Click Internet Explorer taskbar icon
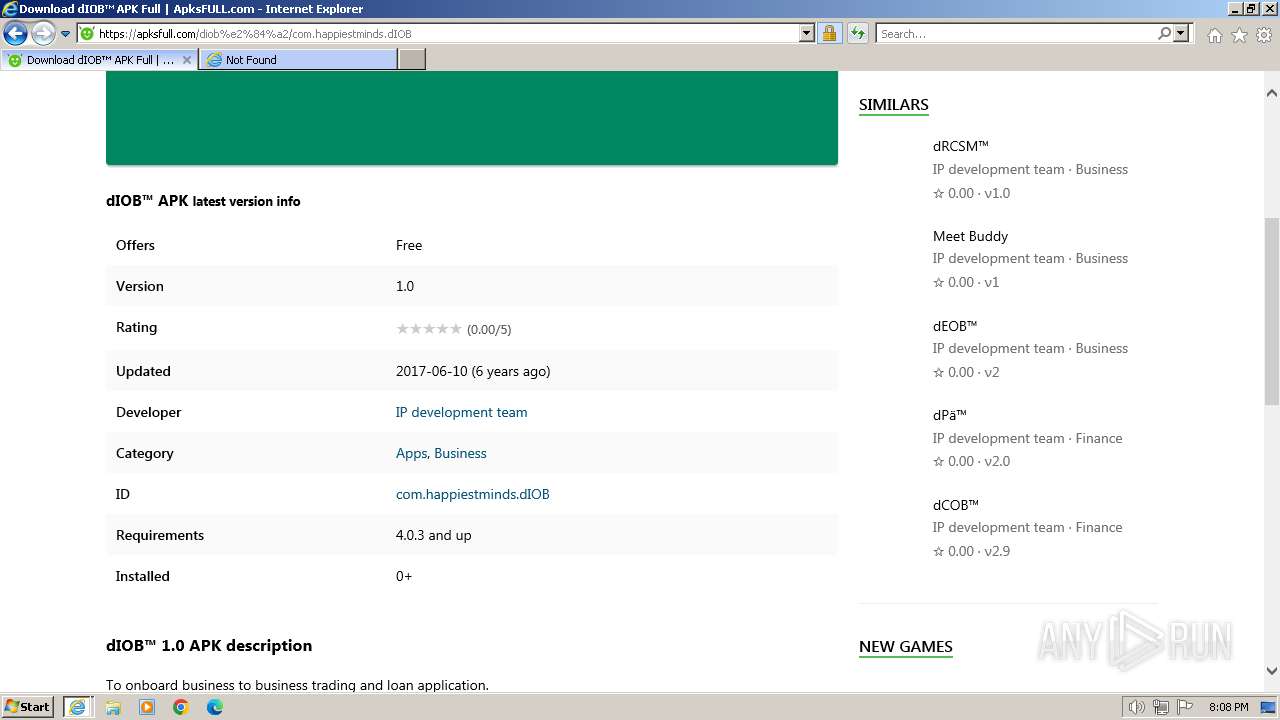 (77, 707)
